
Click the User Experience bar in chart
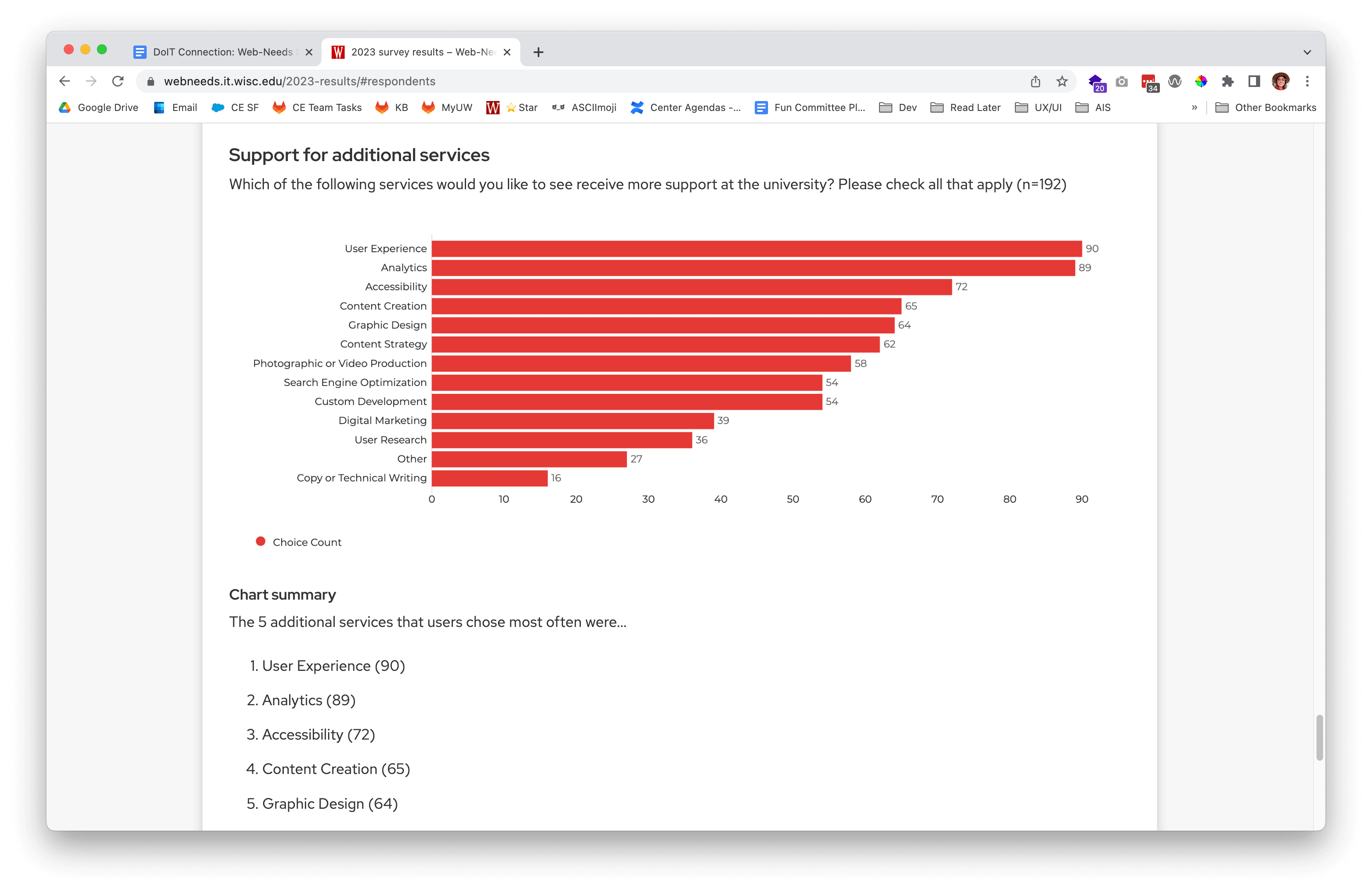coord(756,248)
